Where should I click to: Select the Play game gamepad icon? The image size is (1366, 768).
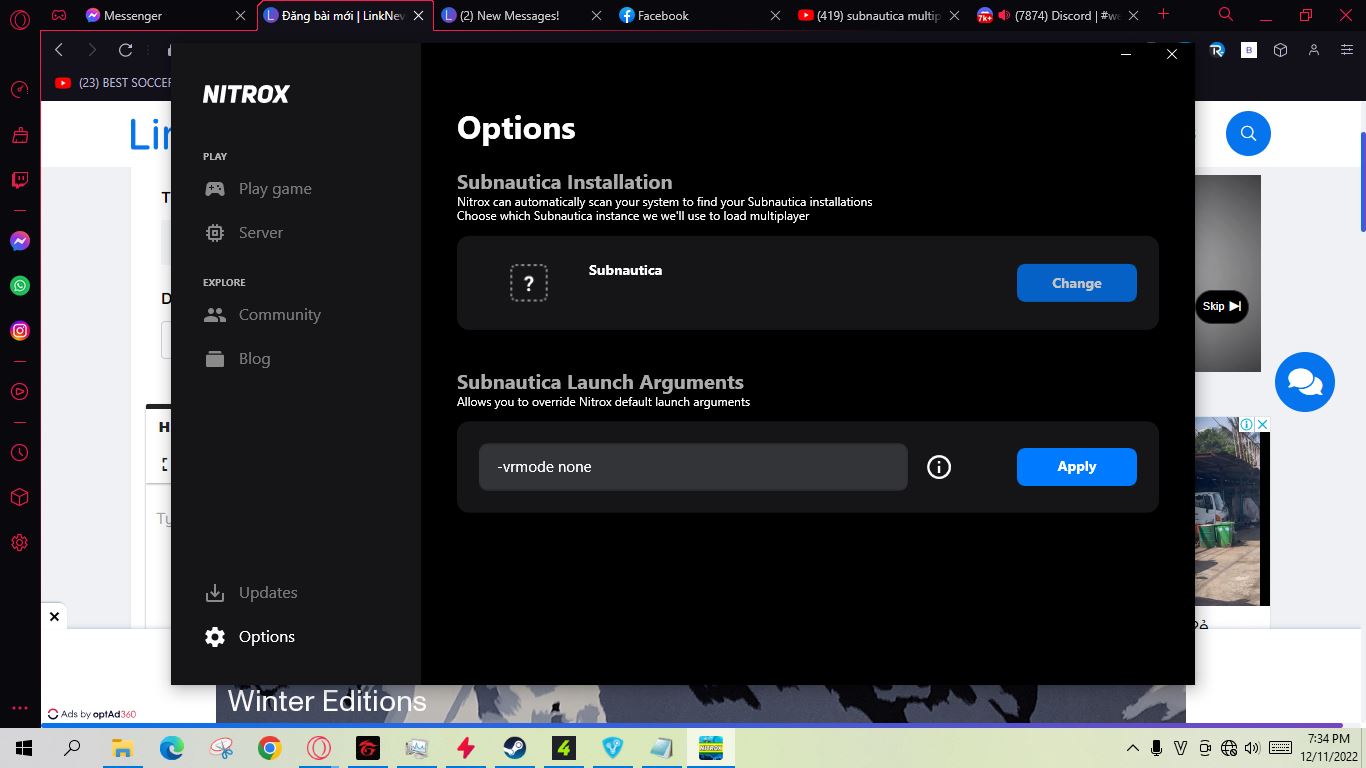(x=215, y=188)
